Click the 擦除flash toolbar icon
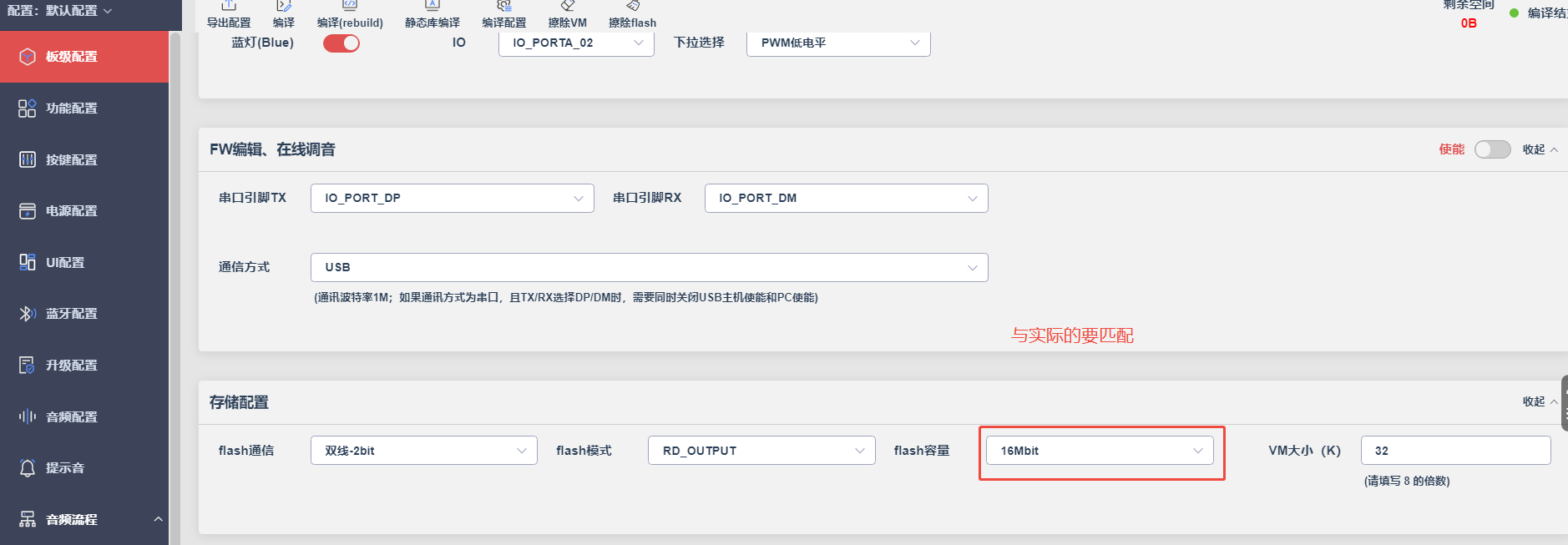 click(633, 6)
